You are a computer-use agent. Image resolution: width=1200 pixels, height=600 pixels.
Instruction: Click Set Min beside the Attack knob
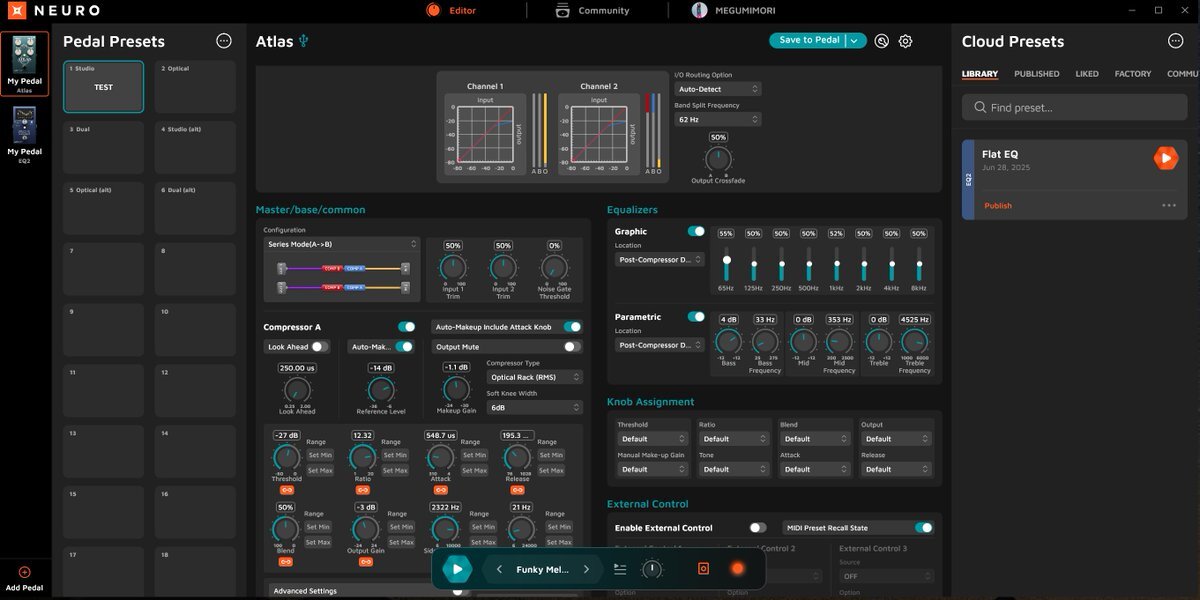(x=472, y=455)
